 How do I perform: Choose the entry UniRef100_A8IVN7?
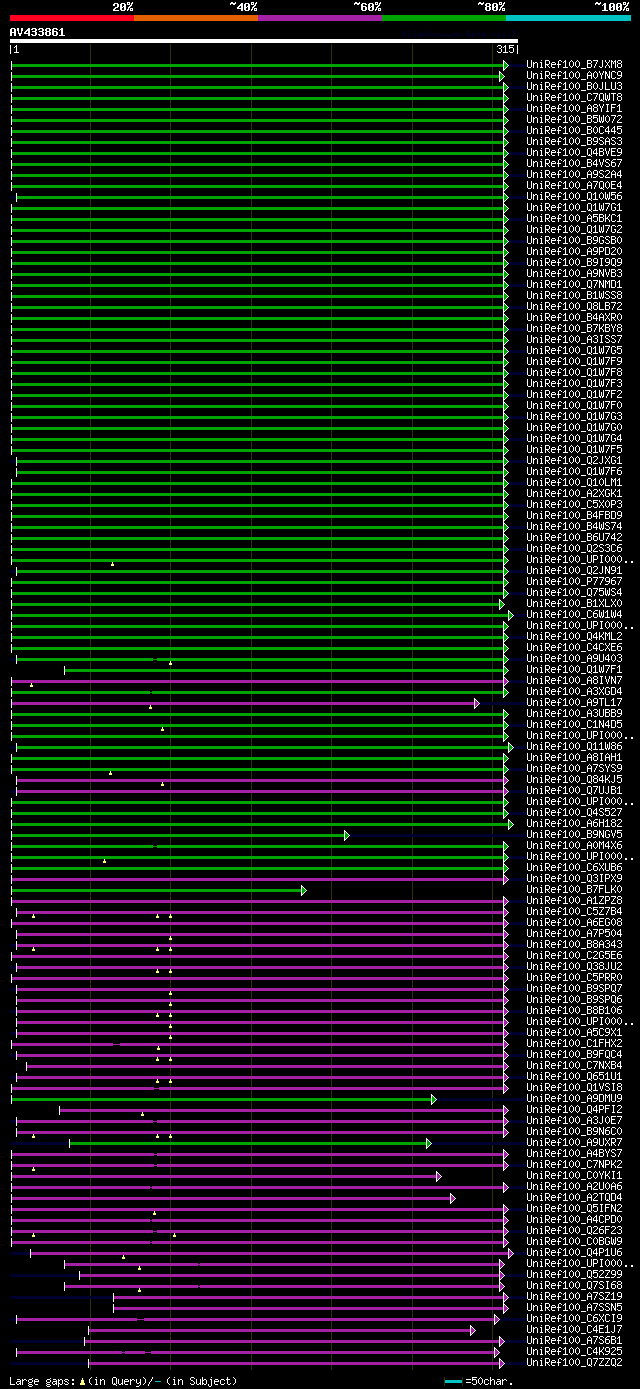(574, 681)
